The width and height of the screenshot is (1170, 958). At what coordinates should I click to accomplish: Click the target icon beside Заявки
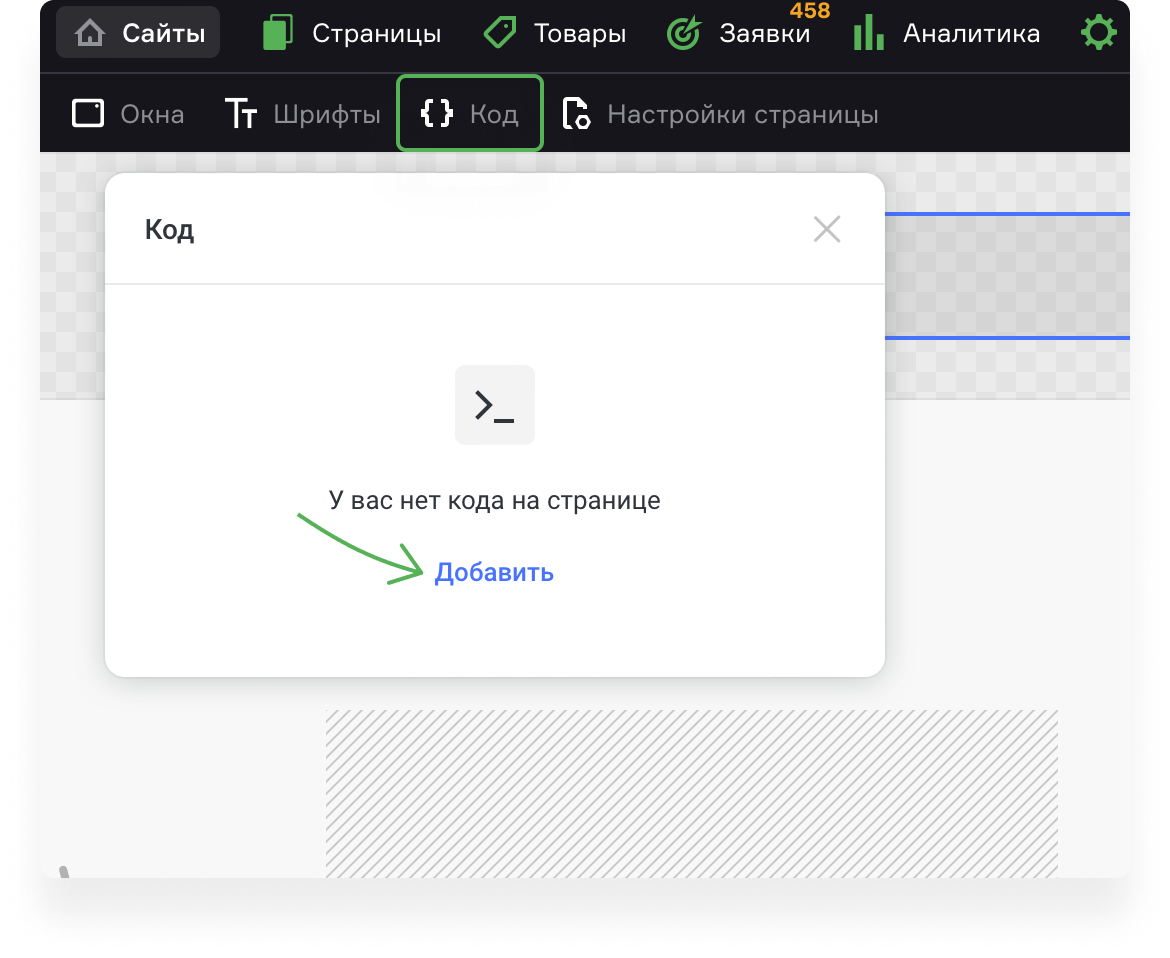(x=683, y=31)
